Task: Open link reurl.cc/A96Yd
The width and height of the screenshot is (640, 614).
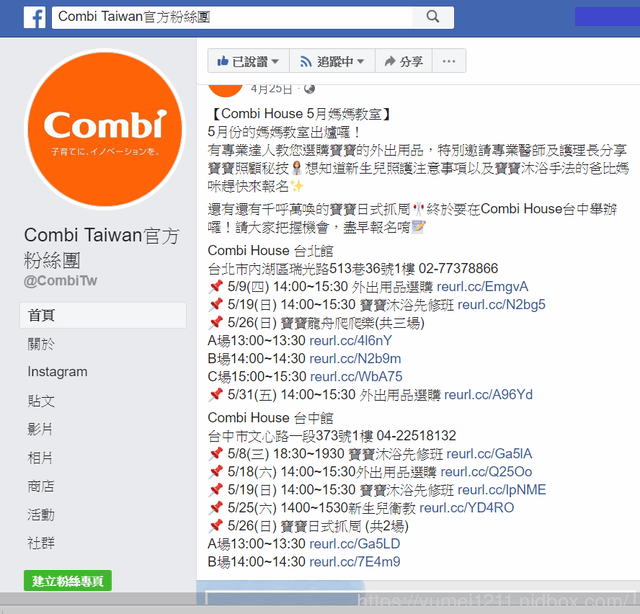Action: point(488,395)
